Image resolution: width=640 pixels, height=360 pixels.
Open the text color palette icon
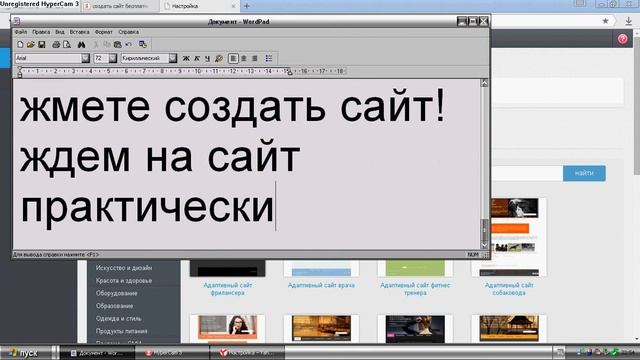(x=219, y=58)
